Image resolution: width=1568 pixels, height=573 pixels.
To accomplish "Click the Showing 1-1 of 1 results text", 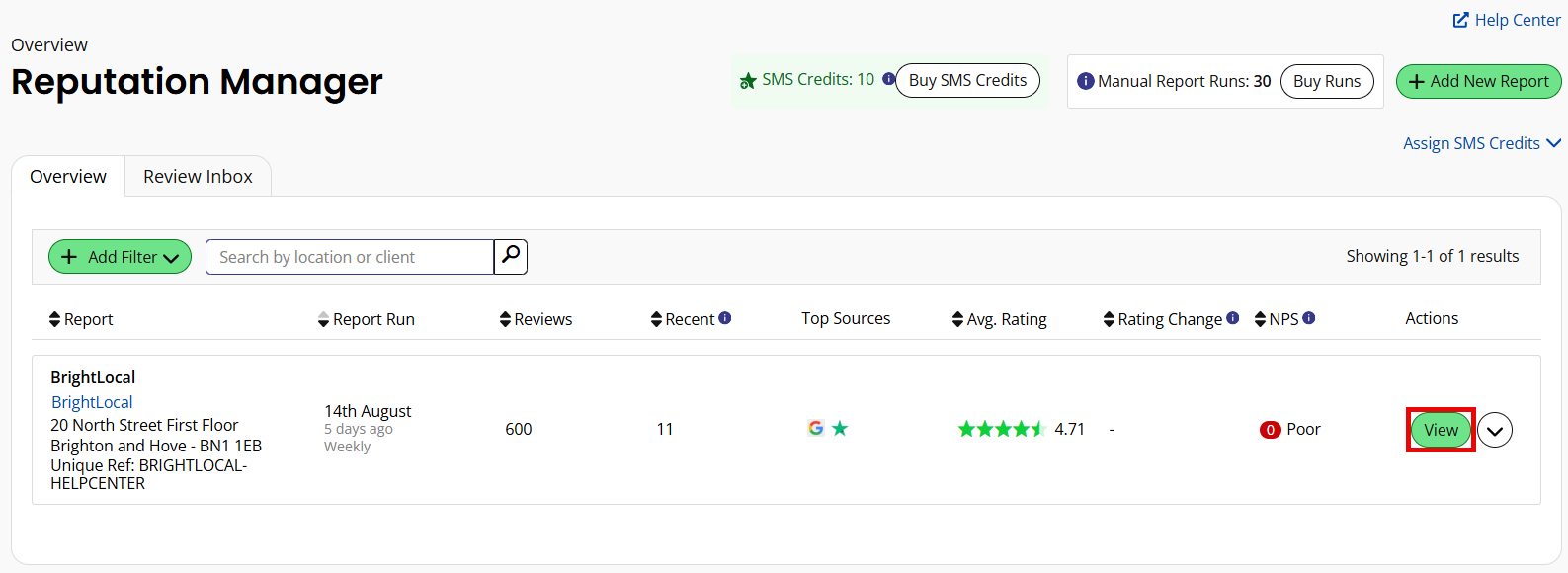I will [1433, 256].
